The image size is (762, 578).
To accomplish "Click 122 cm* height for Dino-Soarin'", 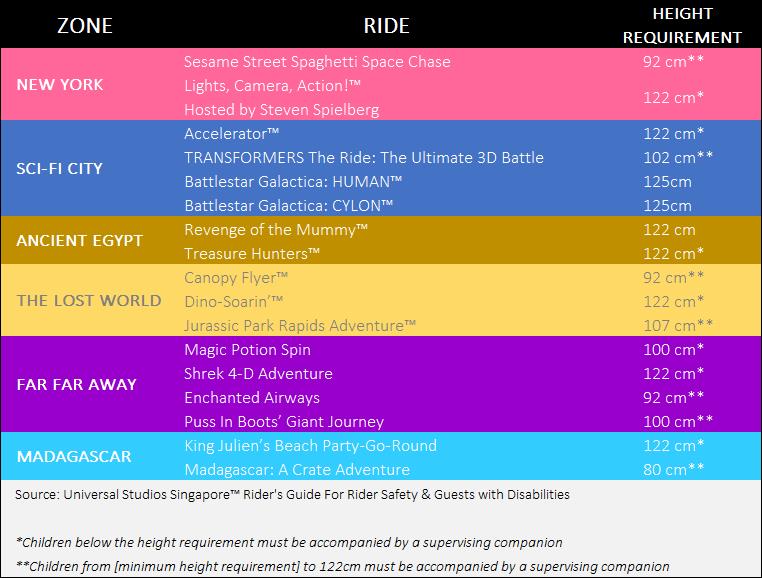I will (x=673, y=301).
